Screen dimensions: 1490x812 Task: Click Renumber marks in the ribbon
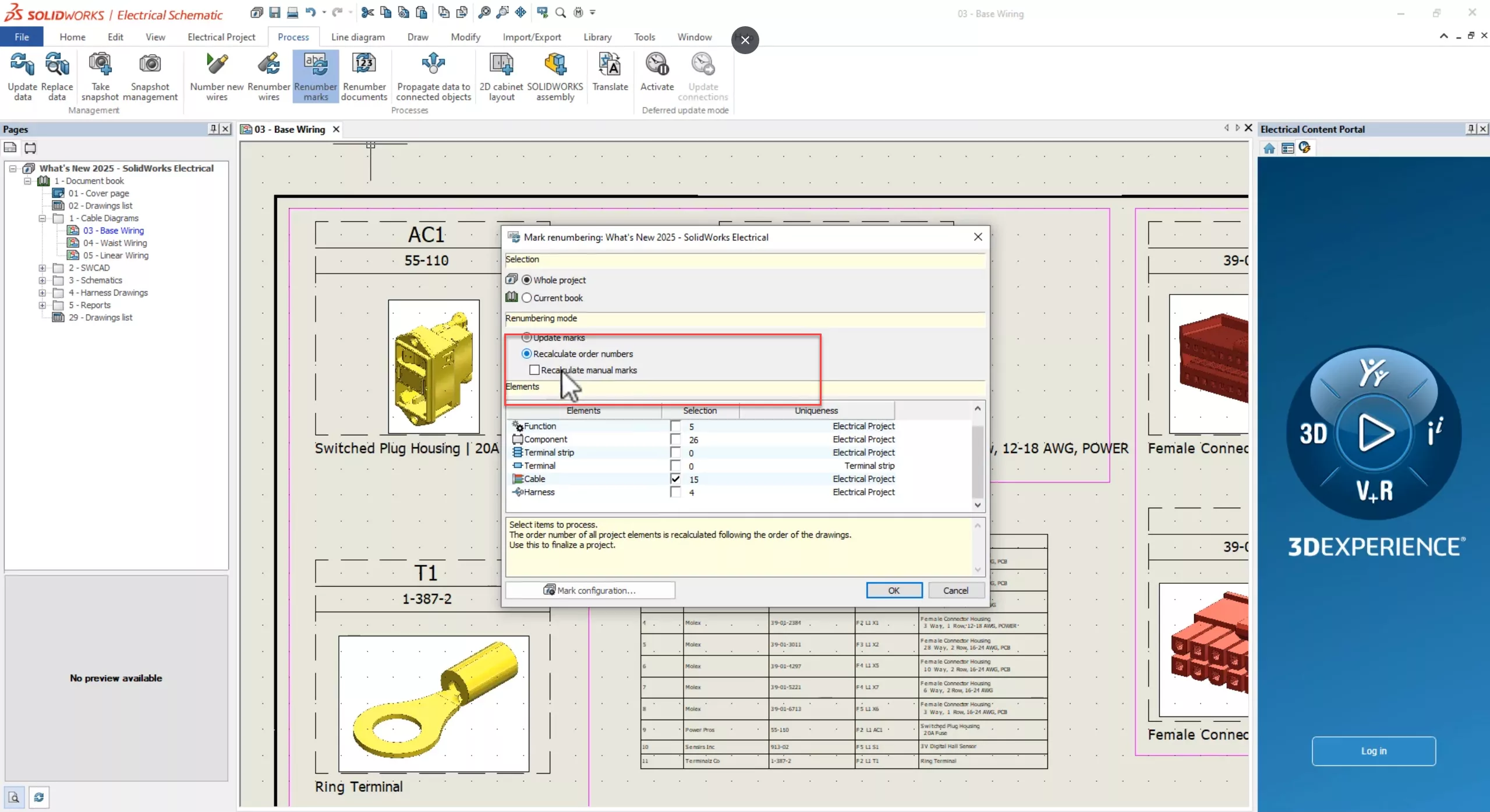316,76
